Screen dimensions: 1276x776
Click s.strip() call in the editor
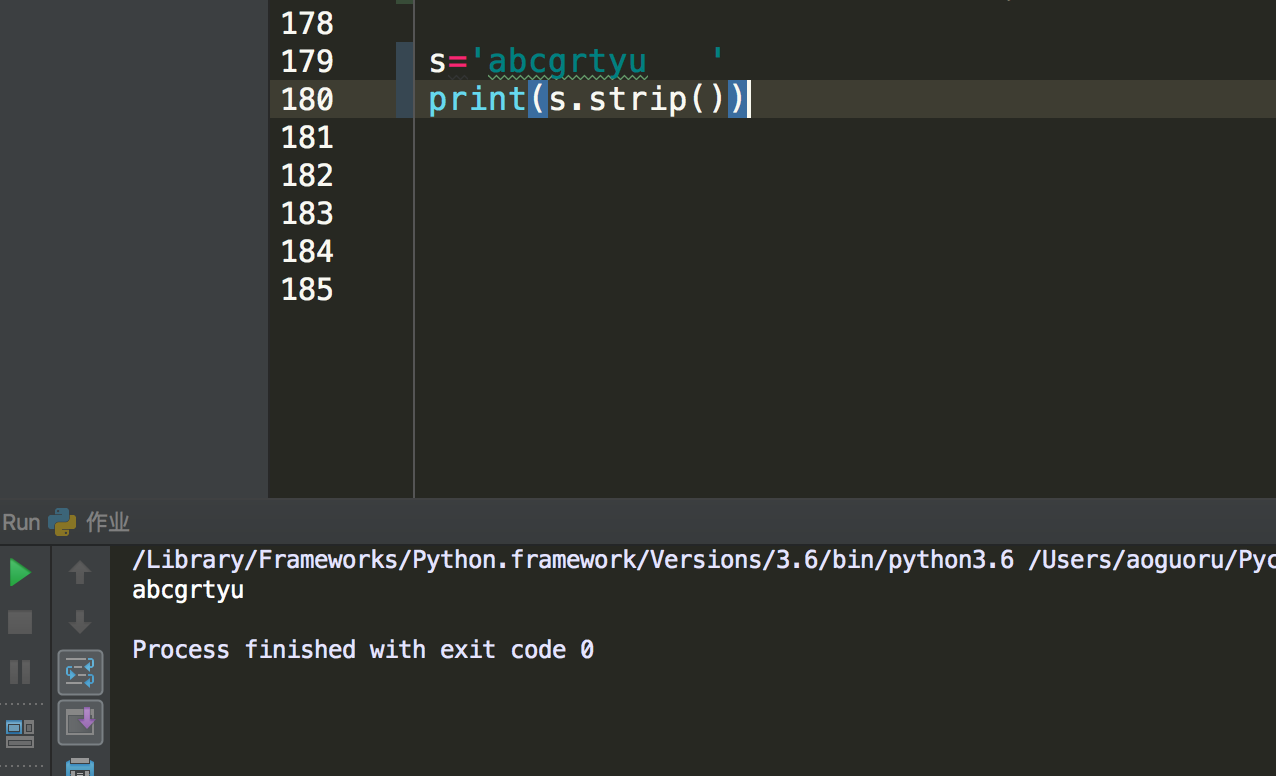(x=637, y=99)
